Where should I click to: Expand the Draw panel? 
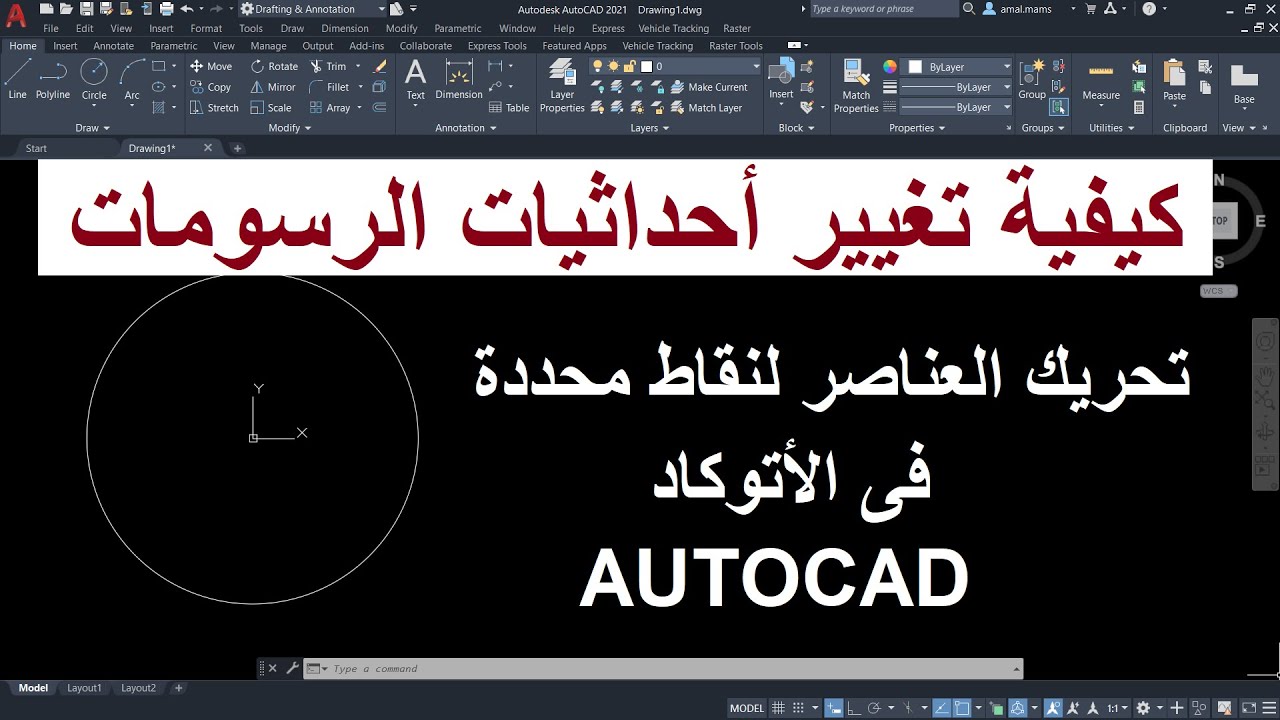coord(92,128)
